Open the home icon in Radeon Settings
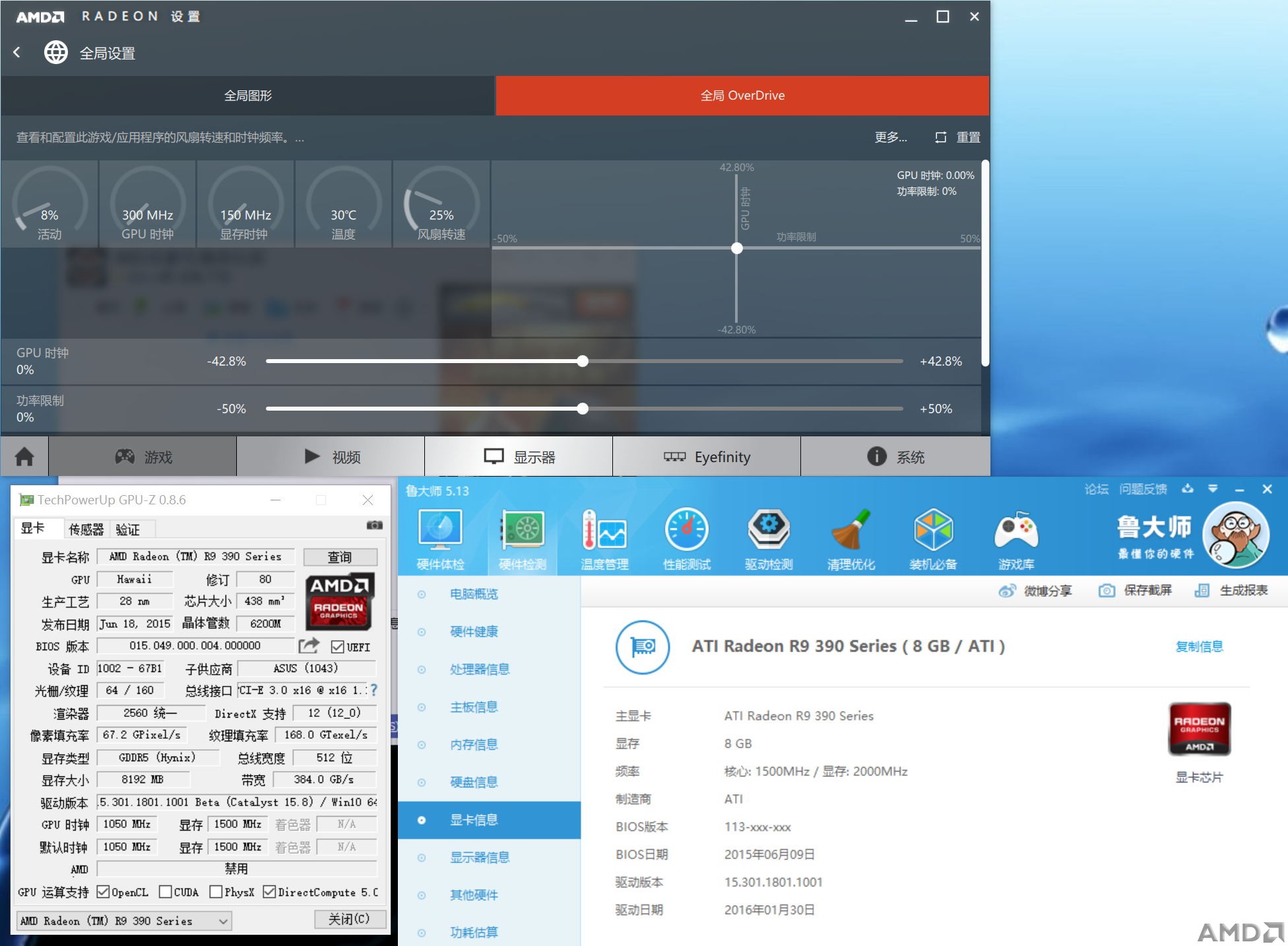1288x946 pixels. pyautogui.click(x=24, y=456)
